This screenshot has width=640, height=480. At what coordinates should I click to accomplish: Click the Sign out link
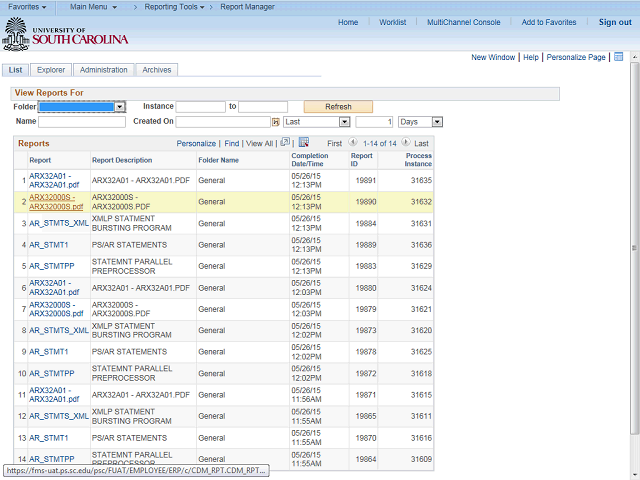point(615,22)
